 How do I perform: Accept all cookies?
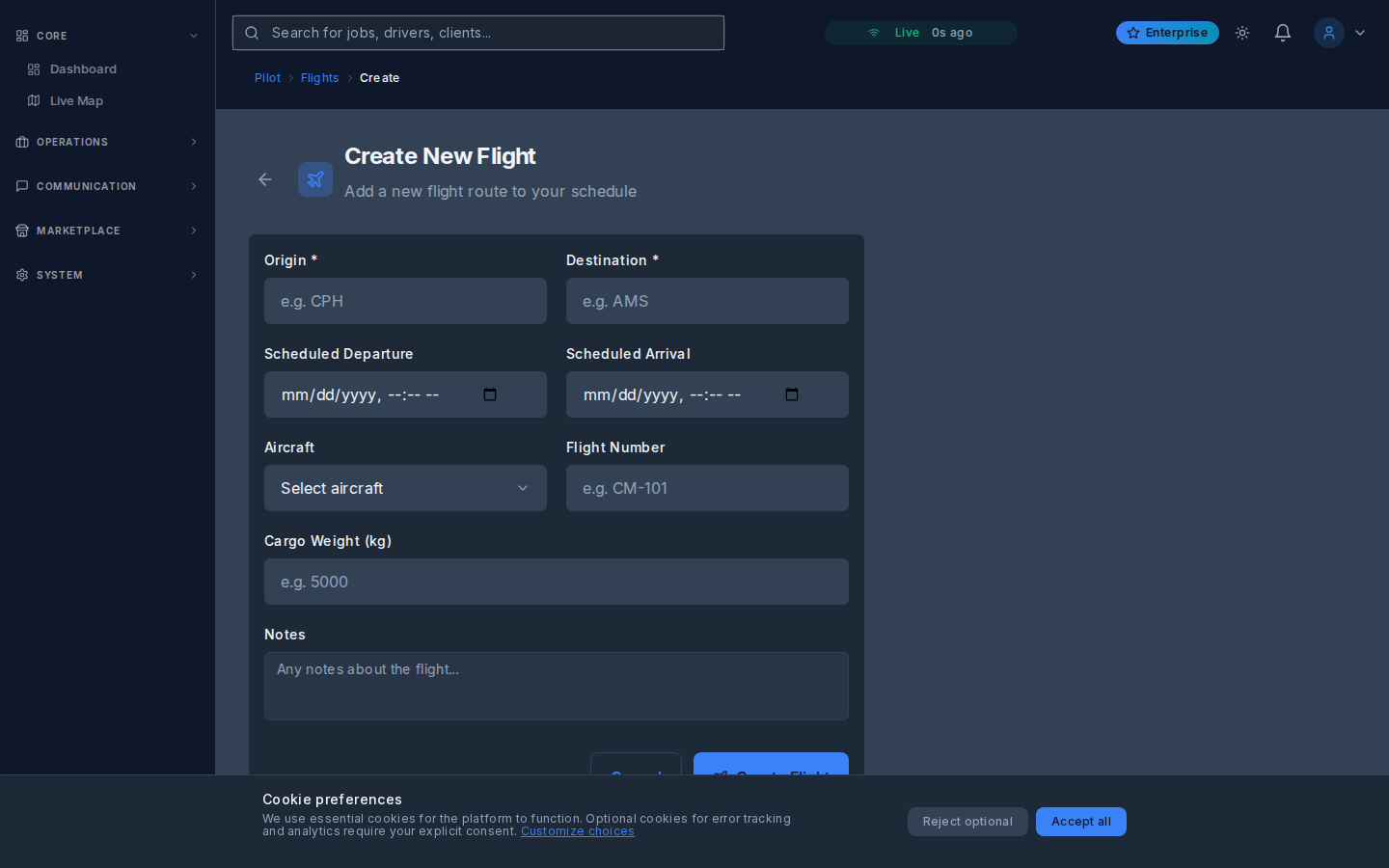(x=1080, y=822)
